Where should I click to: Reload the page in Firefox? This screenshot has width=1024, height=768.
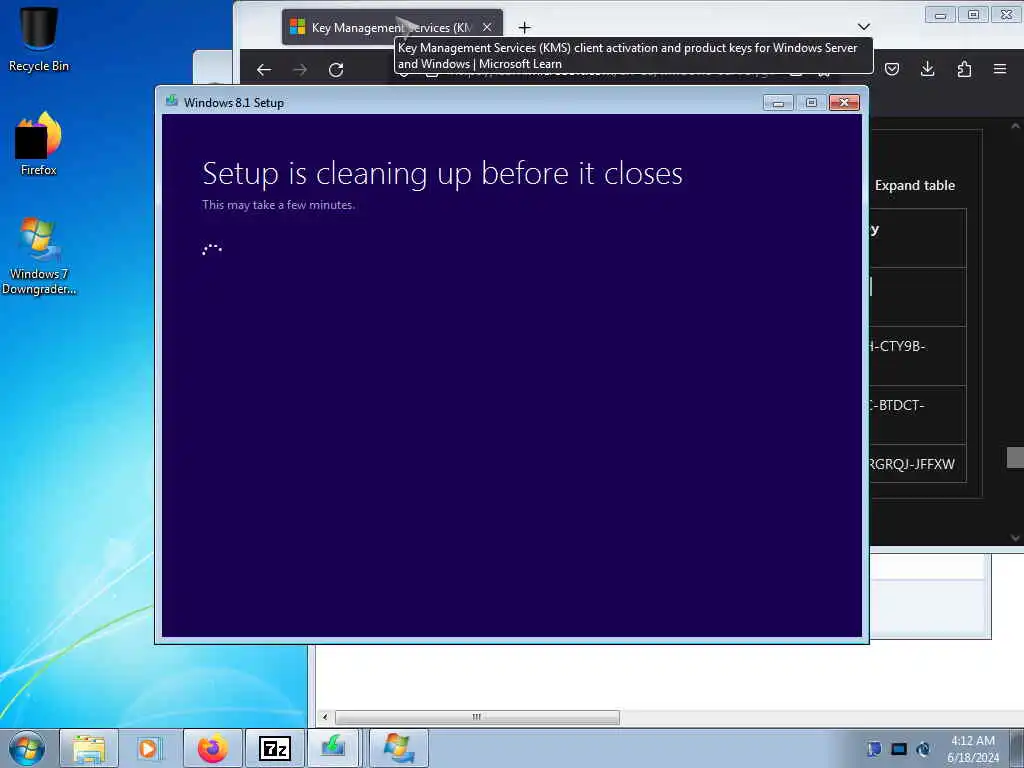(x=336, y=70)
